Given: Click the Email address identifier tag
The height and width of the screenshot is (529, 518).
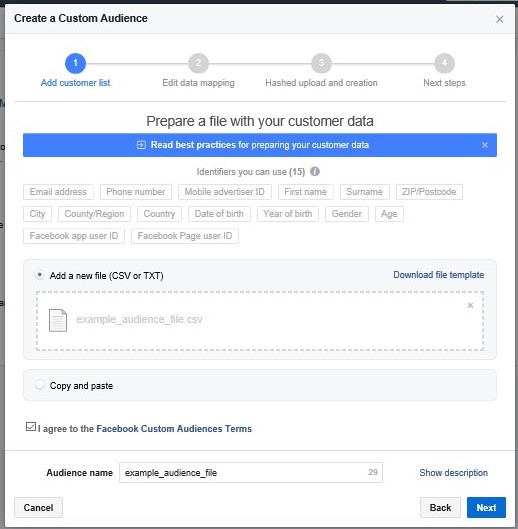Looking at the screenshot, I should [x=58, y=192].
